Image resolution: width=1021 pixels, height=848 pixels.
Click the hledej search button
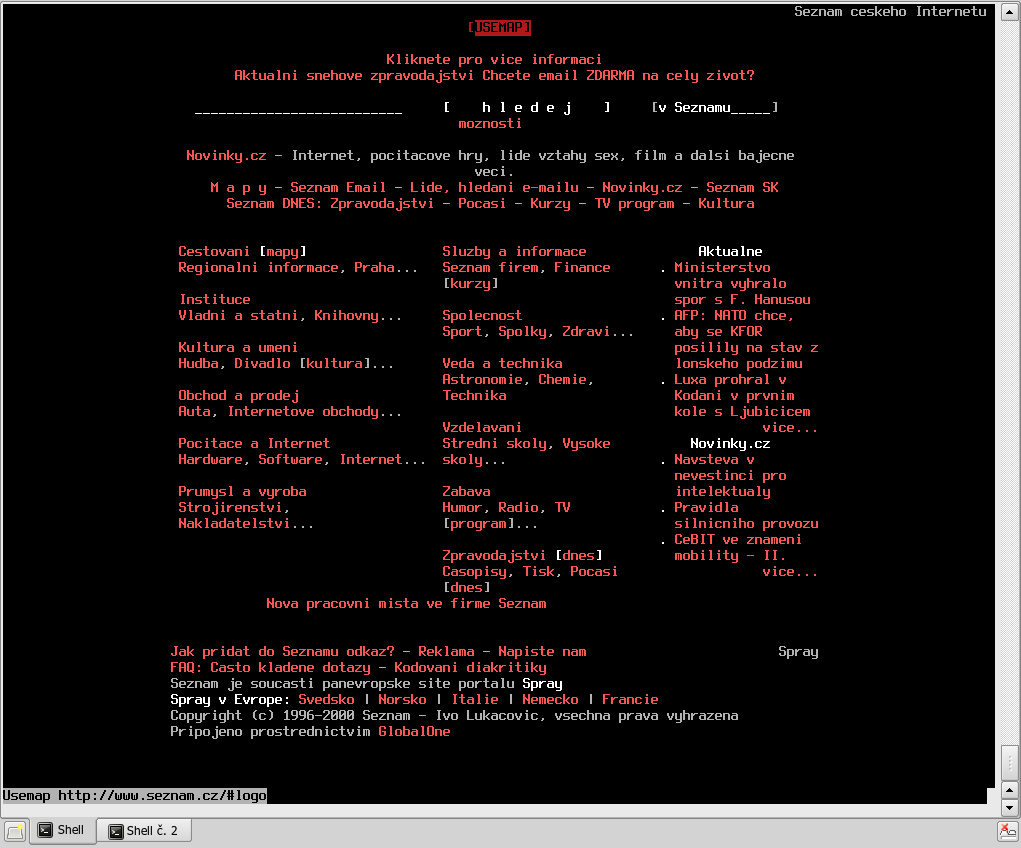coord(527,107)
